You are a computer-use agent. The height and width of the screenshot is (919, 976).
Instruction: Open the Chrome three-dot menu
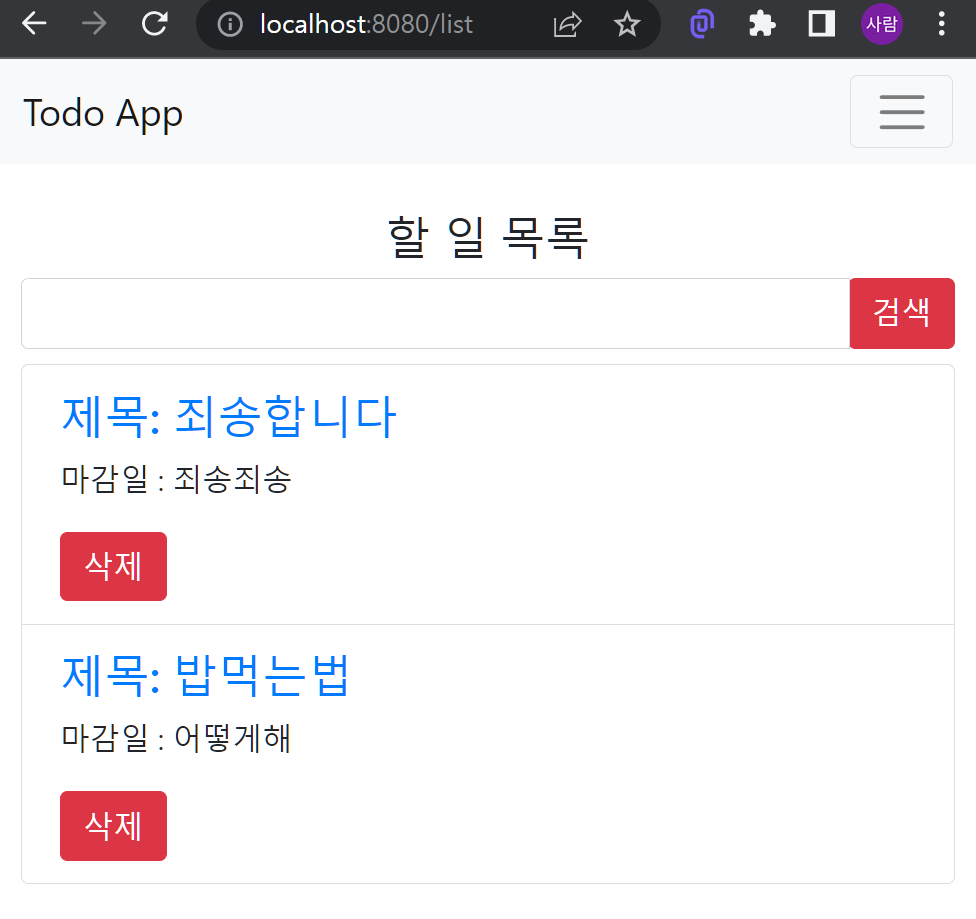[941, 23]
